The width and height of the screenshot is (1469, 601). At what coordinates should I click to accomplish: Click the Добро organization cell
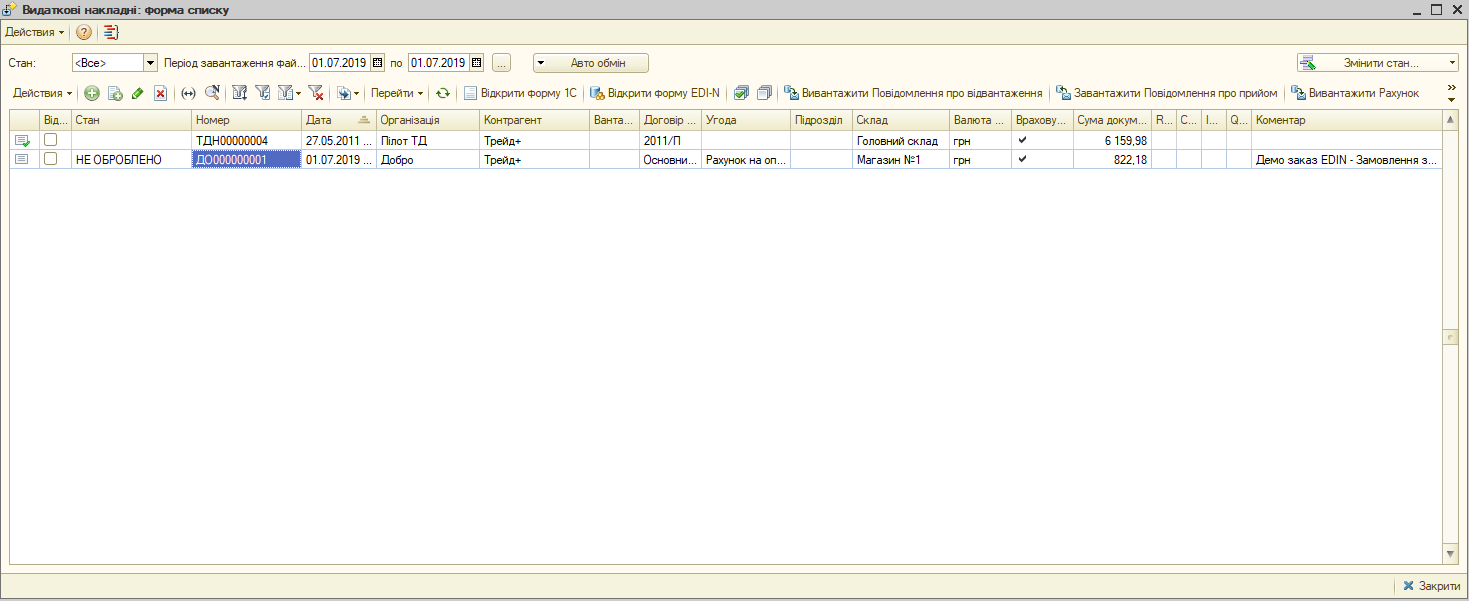(x=428, y=159)
